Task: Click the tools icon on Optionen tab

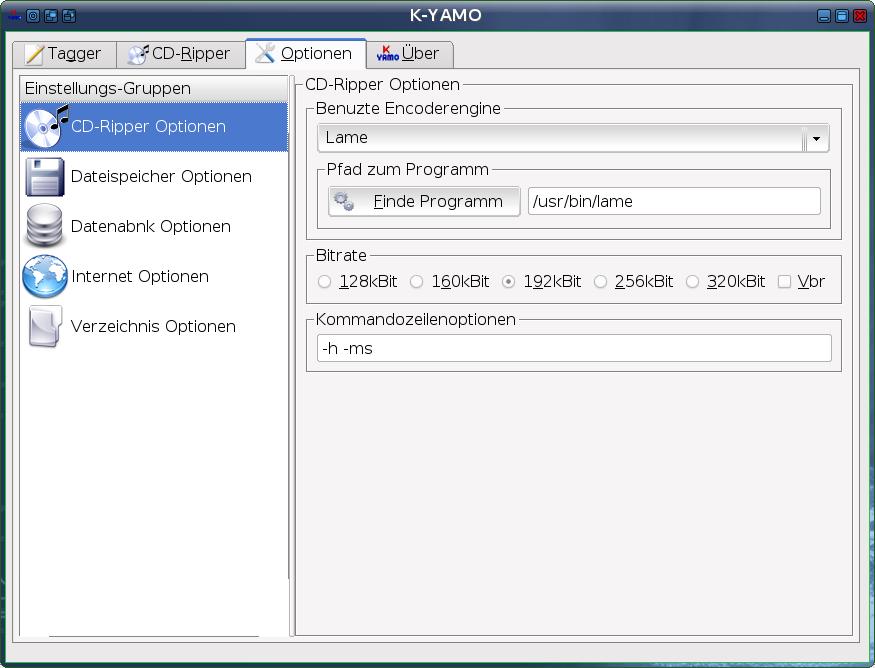Action: pos(265,53)
